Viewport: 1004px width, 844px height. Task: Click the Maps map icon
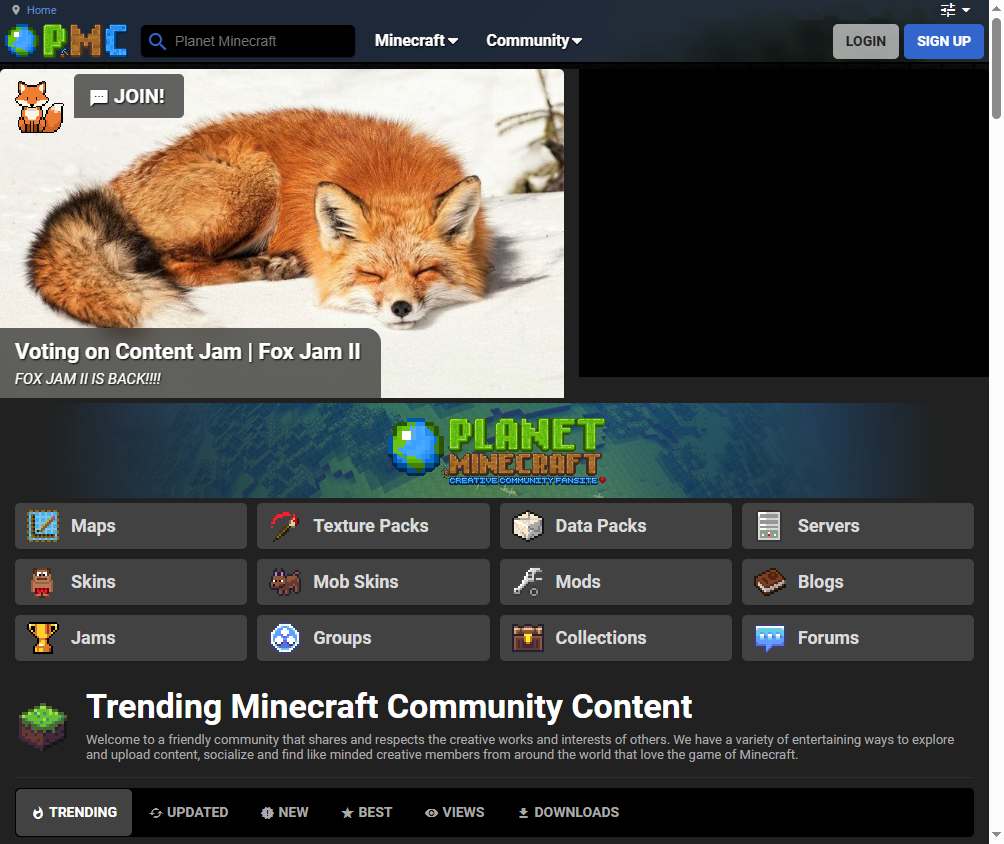click(43, 526)
